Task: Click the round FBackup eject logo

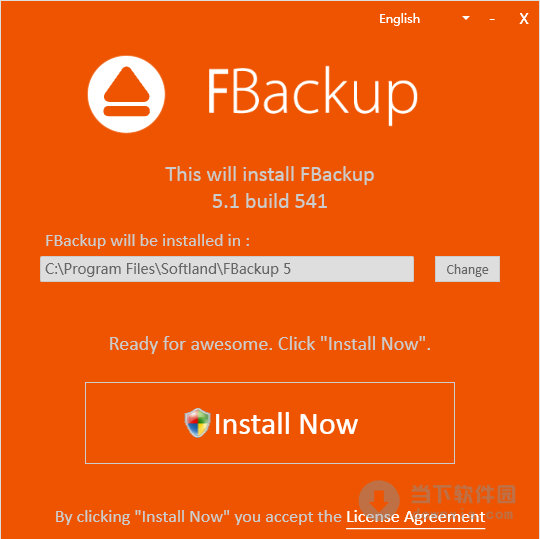Action: click(x=126, y=94)
